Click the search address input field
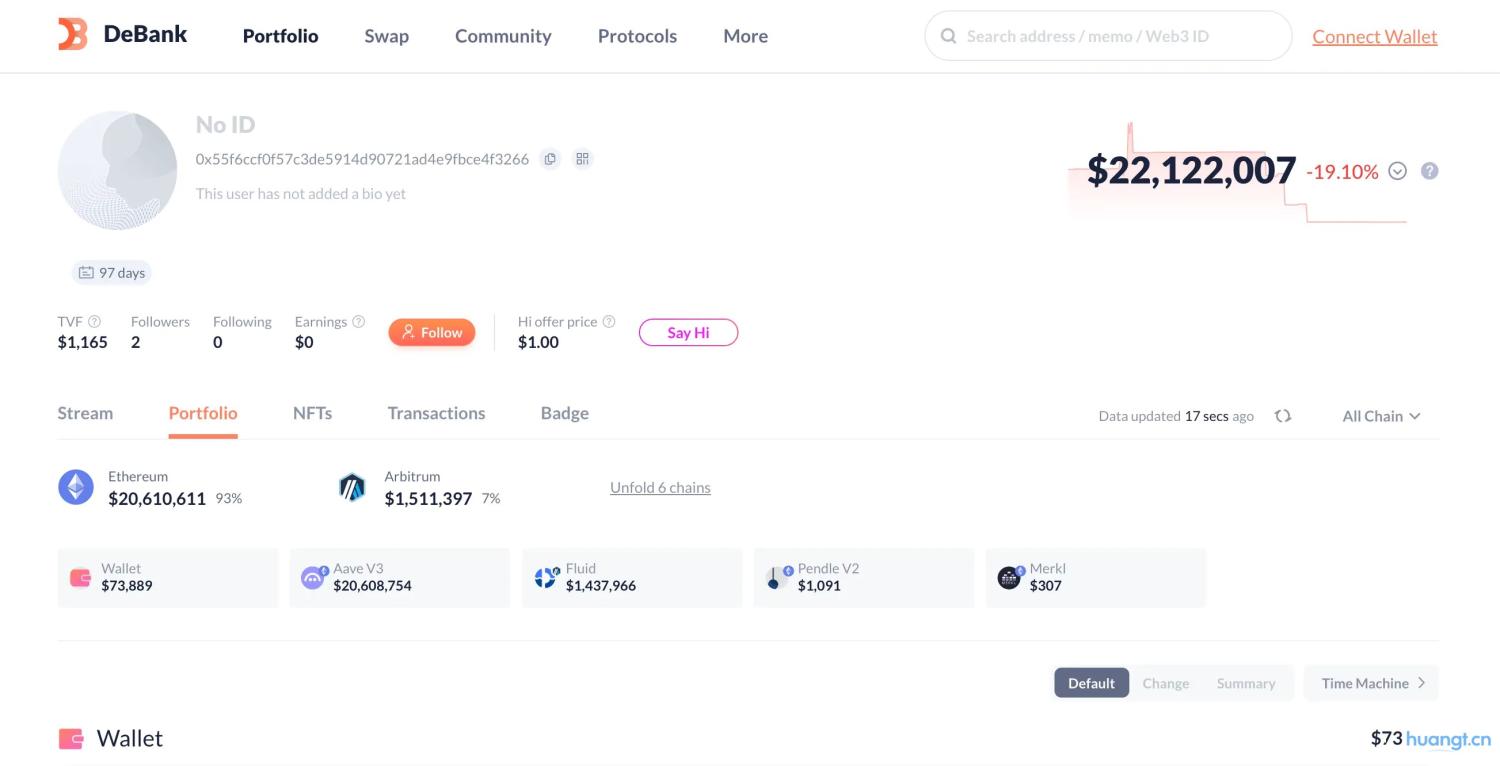The width and height of the screenshot is (1500, 766). tap(1107, 35)
